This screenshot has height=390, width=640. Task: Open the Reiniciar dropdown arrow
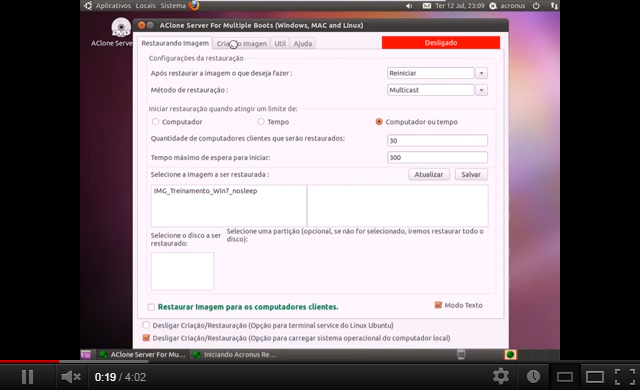[481, 73]
